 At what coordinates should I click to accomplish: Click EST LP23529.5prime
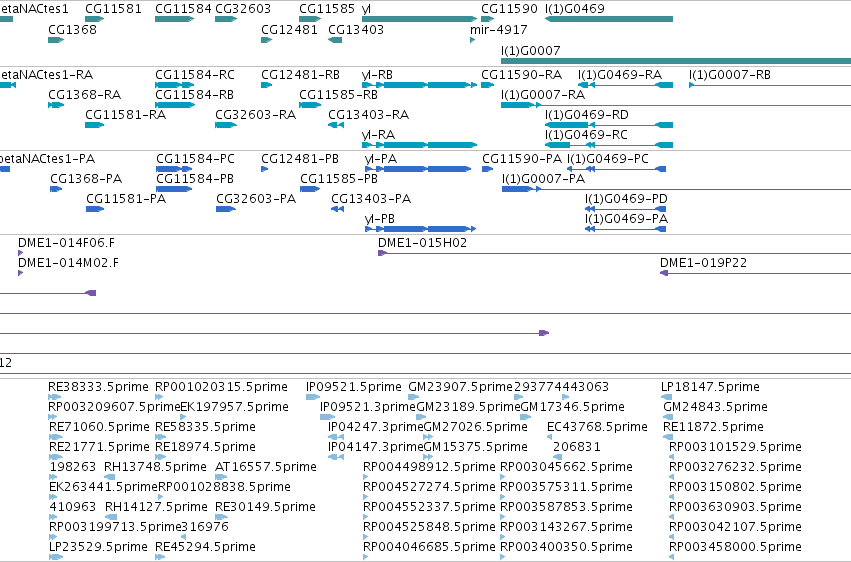98,547
